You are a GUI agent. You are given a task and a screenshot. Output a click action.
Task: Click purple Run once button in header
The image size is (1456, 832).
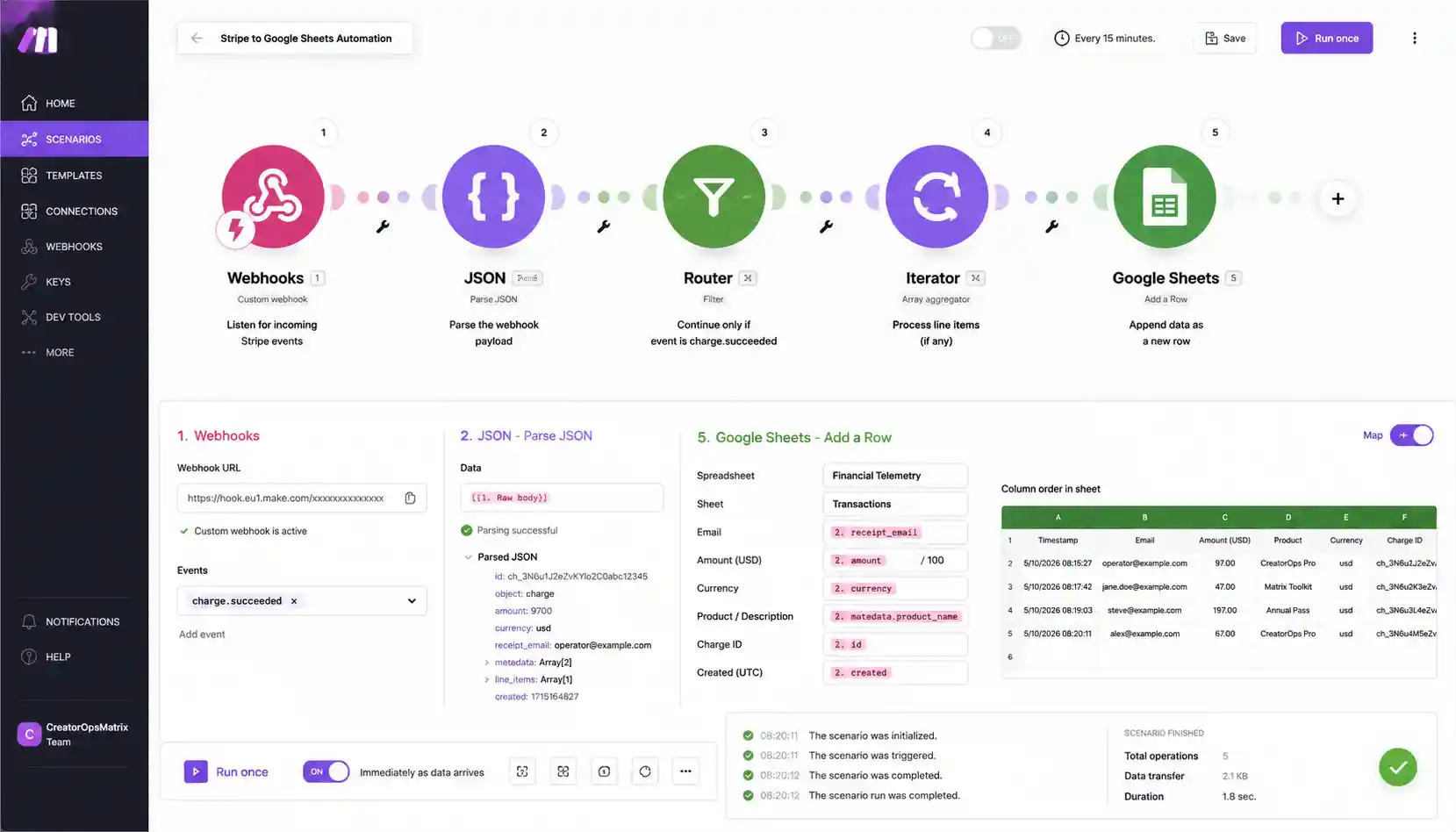tap(1326, 39)
